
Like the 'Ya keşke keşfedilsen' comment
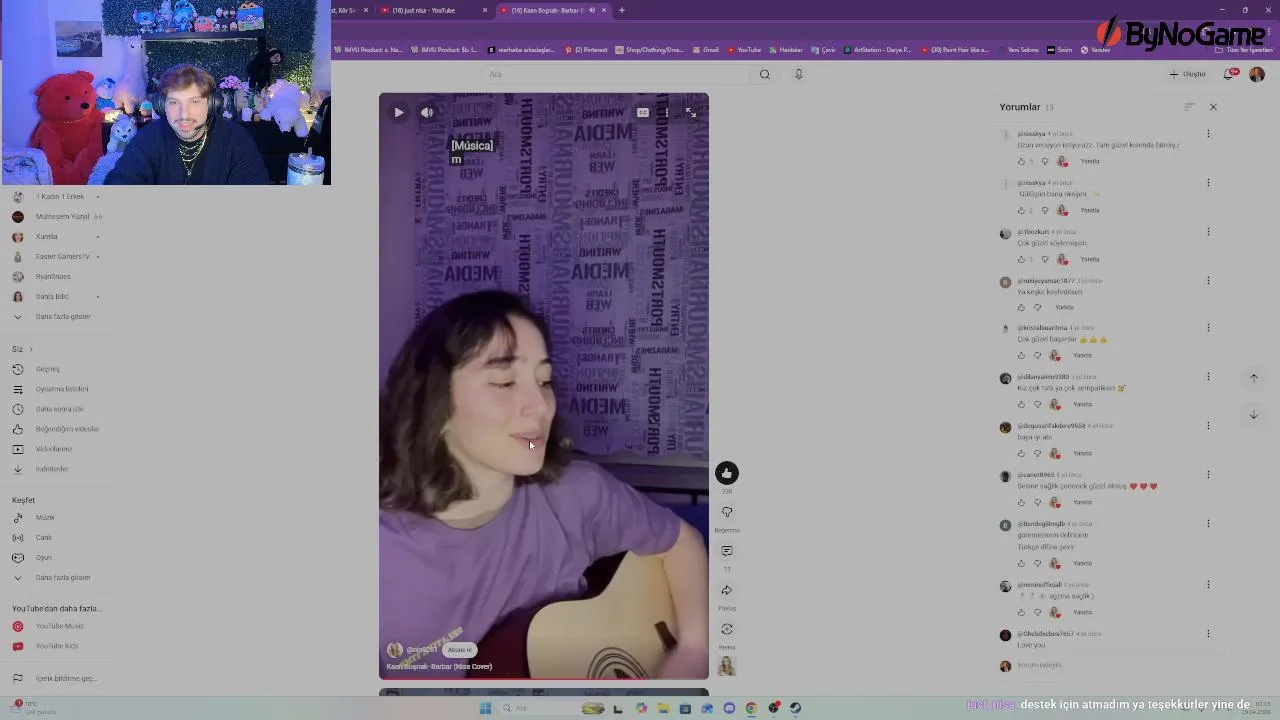click(1021, 307)
